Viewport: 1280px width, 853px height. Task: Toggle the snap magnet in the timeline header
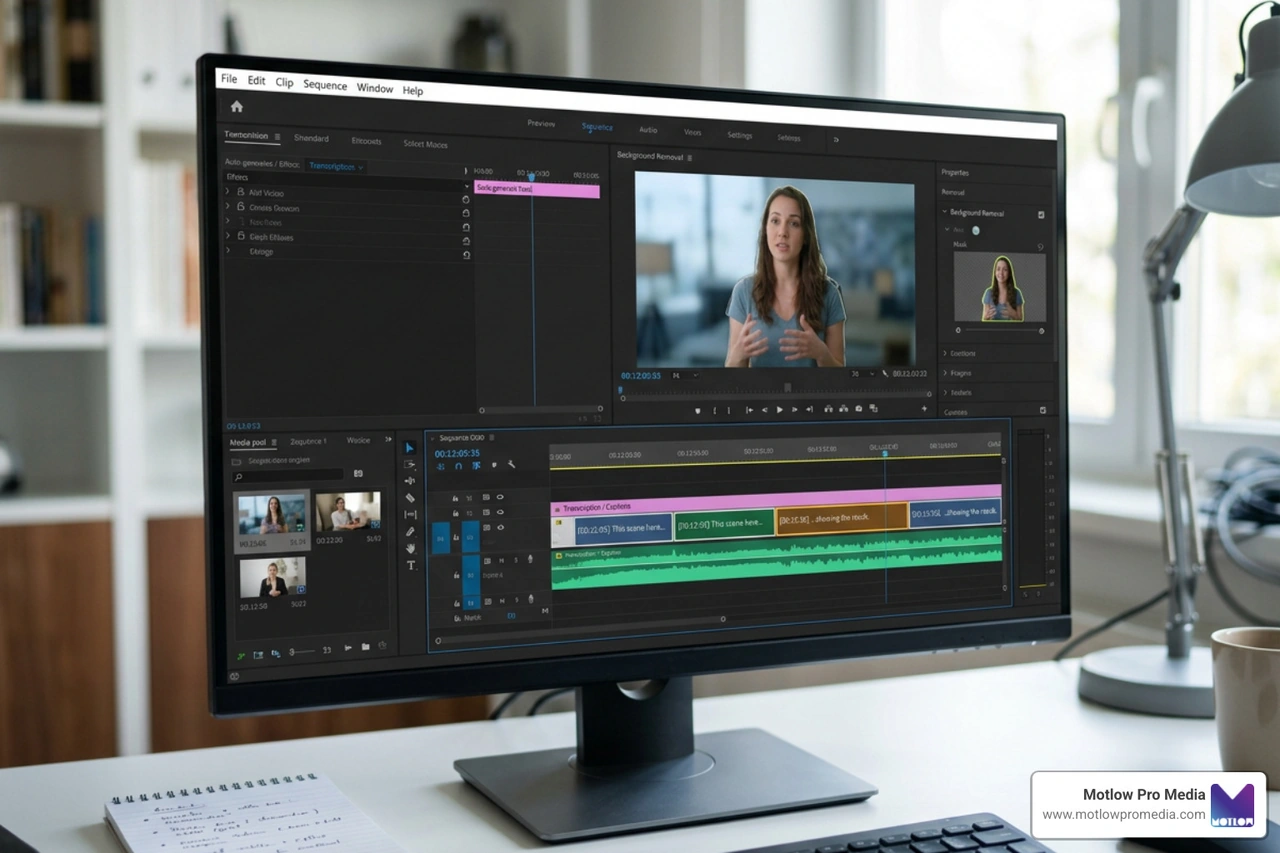pyautogui.click(x=458, y=466)
